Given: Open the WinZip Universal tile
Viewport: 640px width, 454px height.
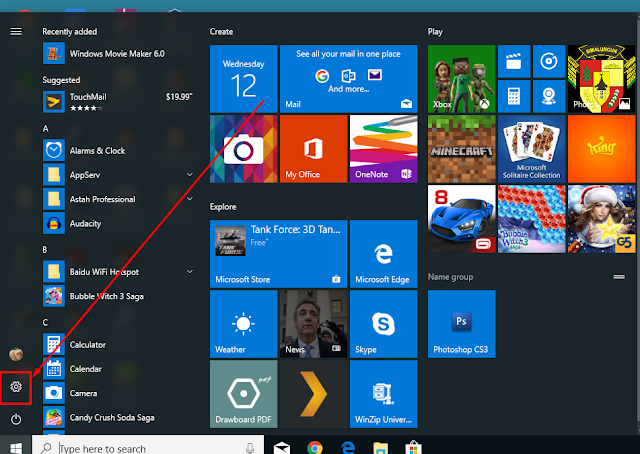Looking at the screenshot, I should tap(384, 394).
